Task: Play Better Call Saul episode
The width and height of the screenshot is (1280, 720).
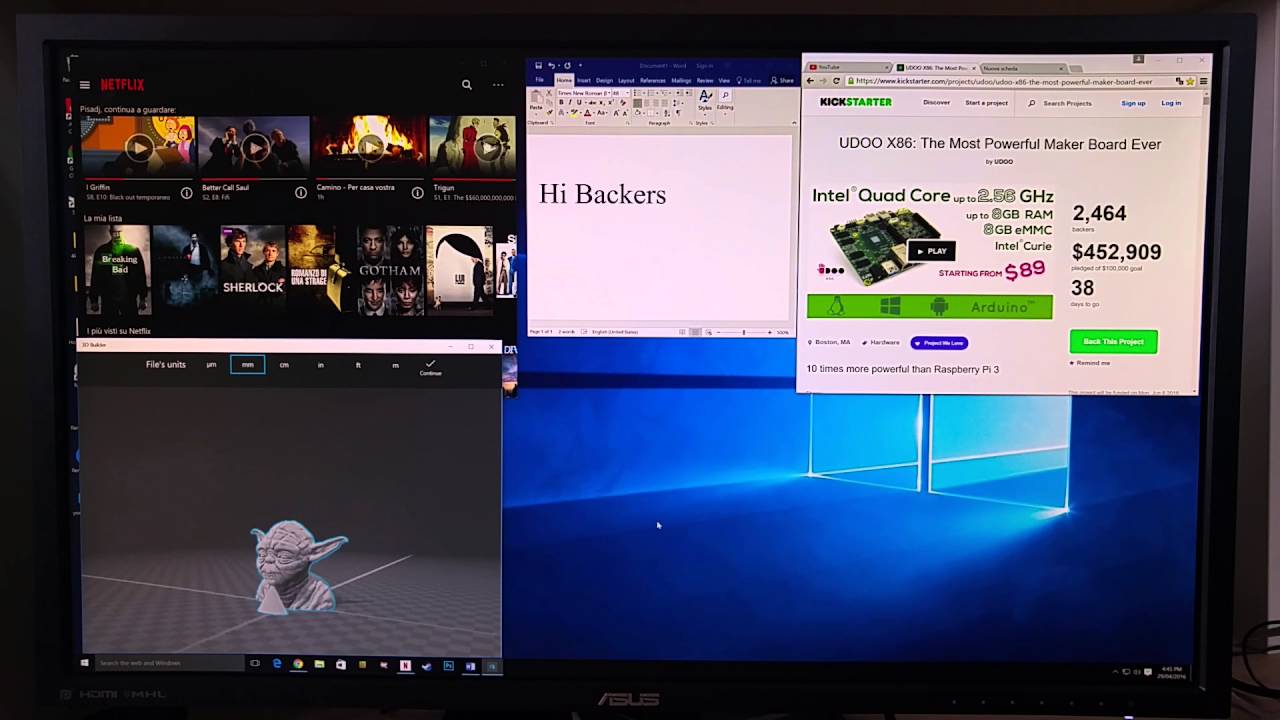Action: point(255,148)
